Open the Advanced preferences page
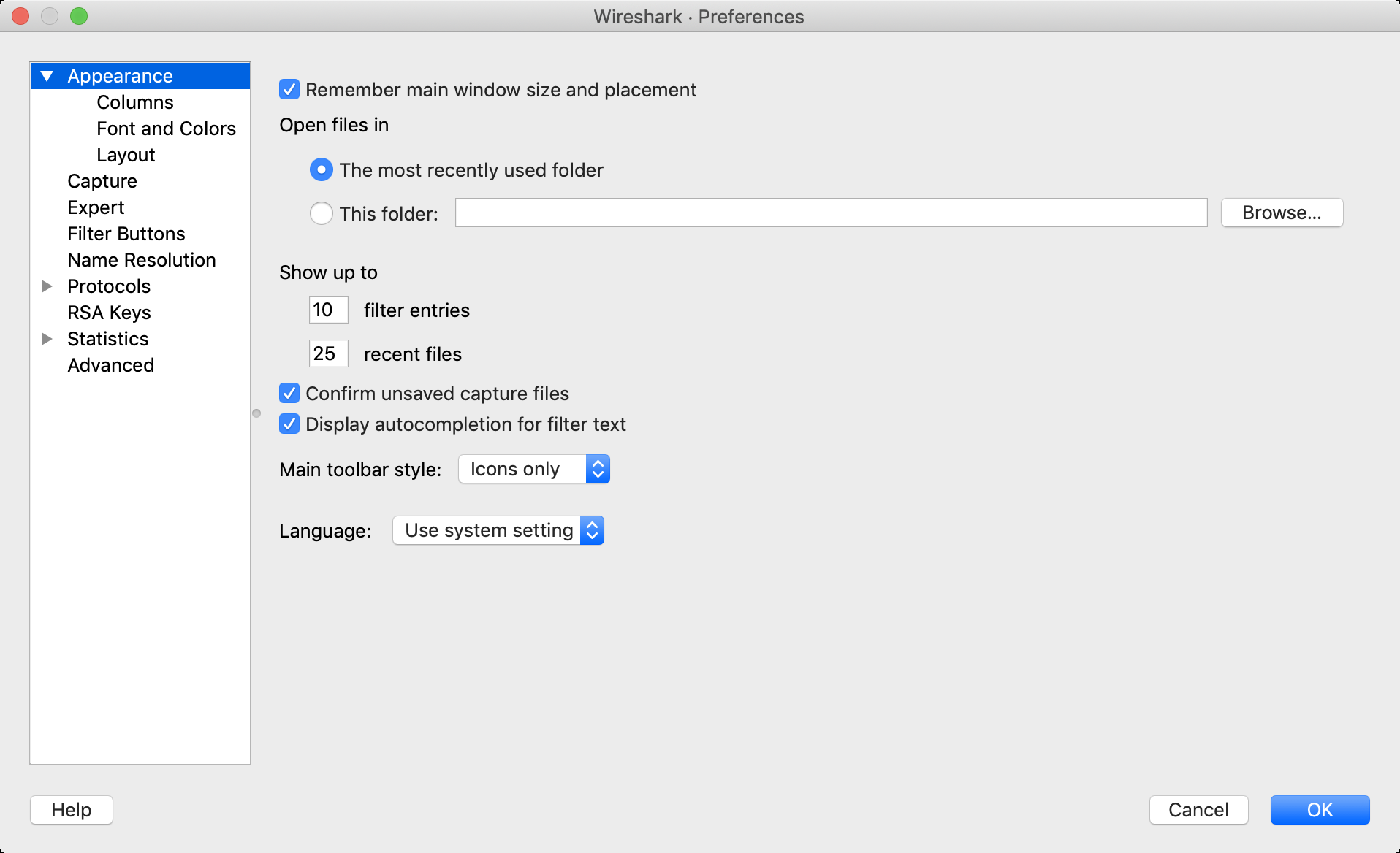The image size is (1400, 853). coord(111,365)
